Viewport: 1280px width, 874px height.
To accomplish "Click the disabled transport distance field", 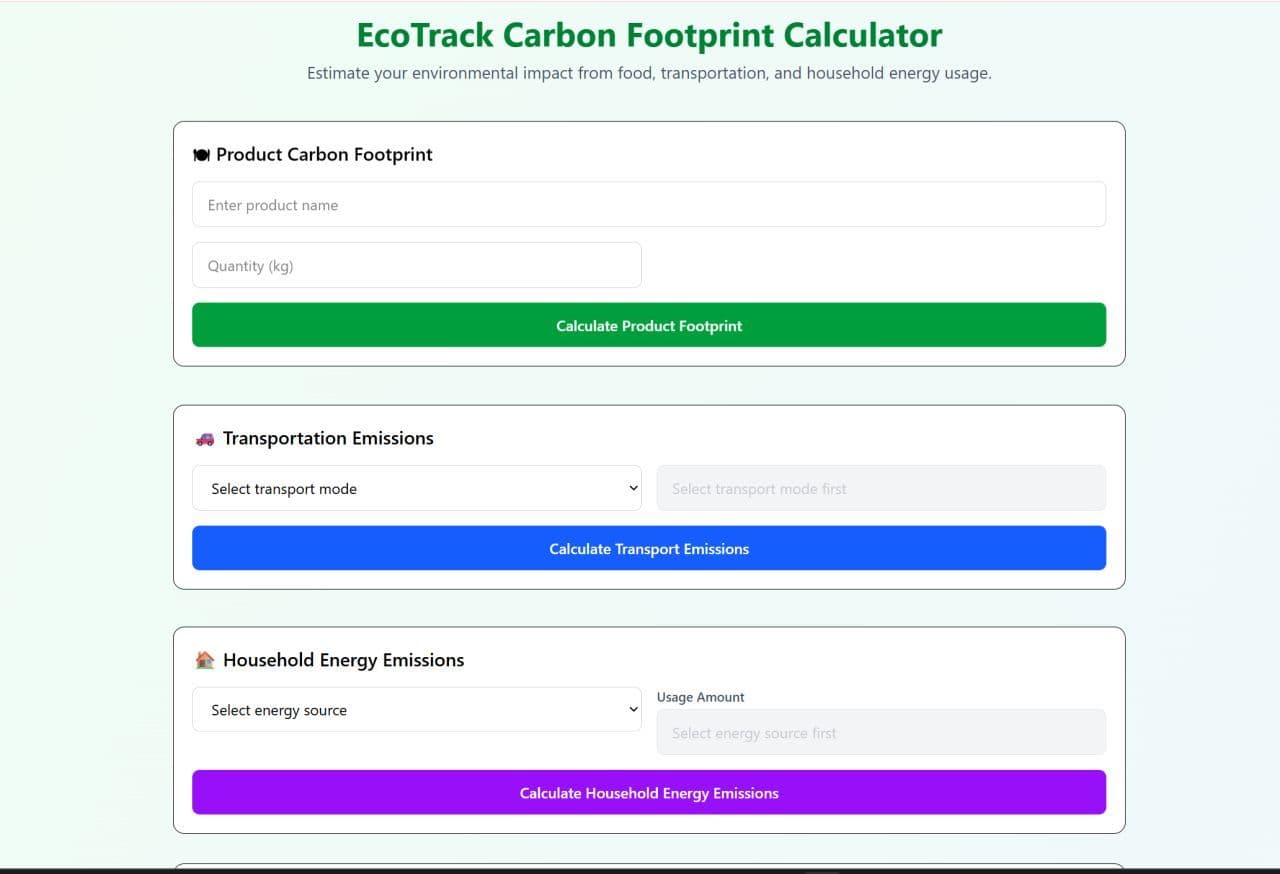I will coord(881,488).
